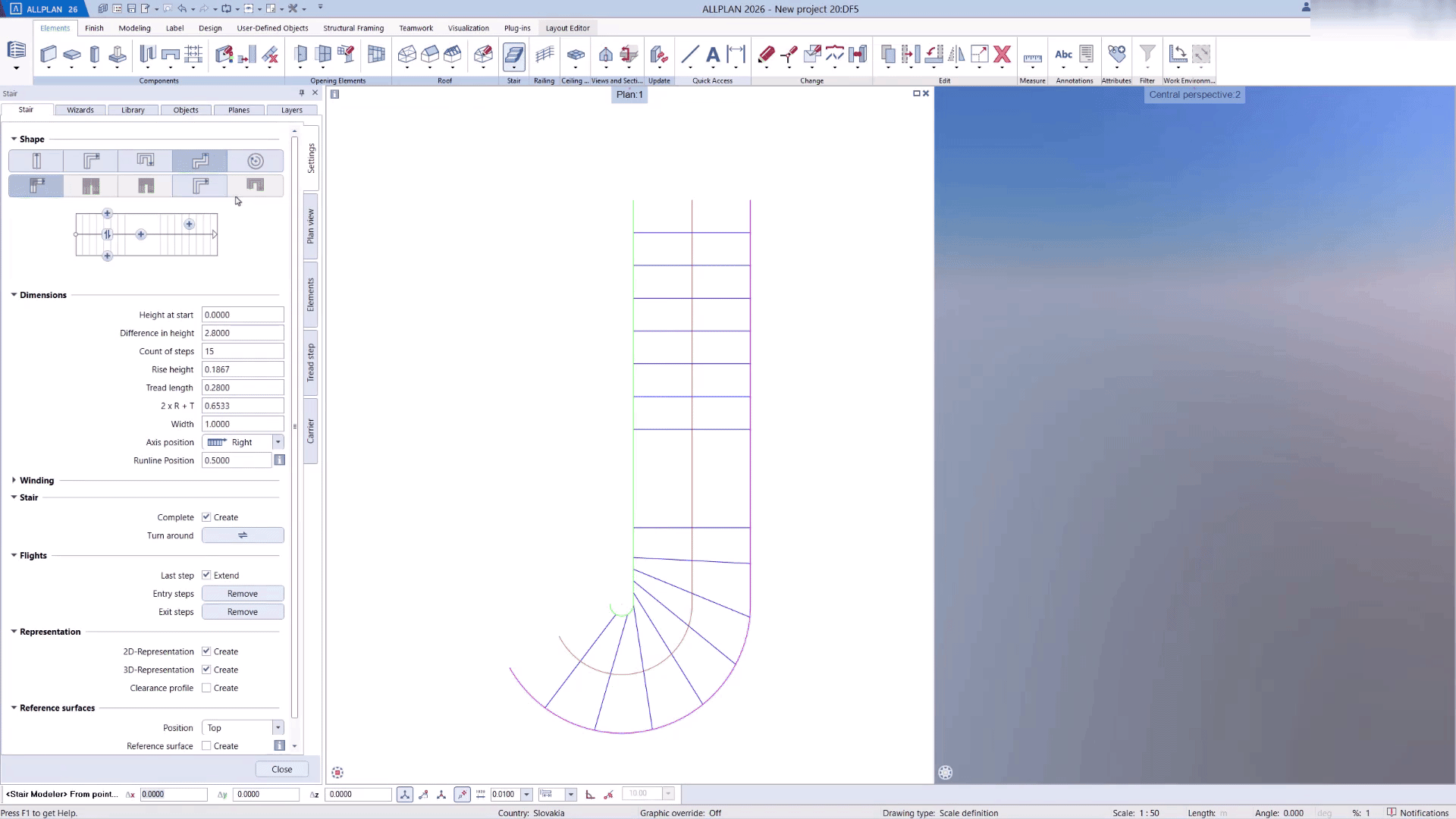Select the Line tool in Quick Access
This screenshot has width=1456, height=819.
point(689,55)
